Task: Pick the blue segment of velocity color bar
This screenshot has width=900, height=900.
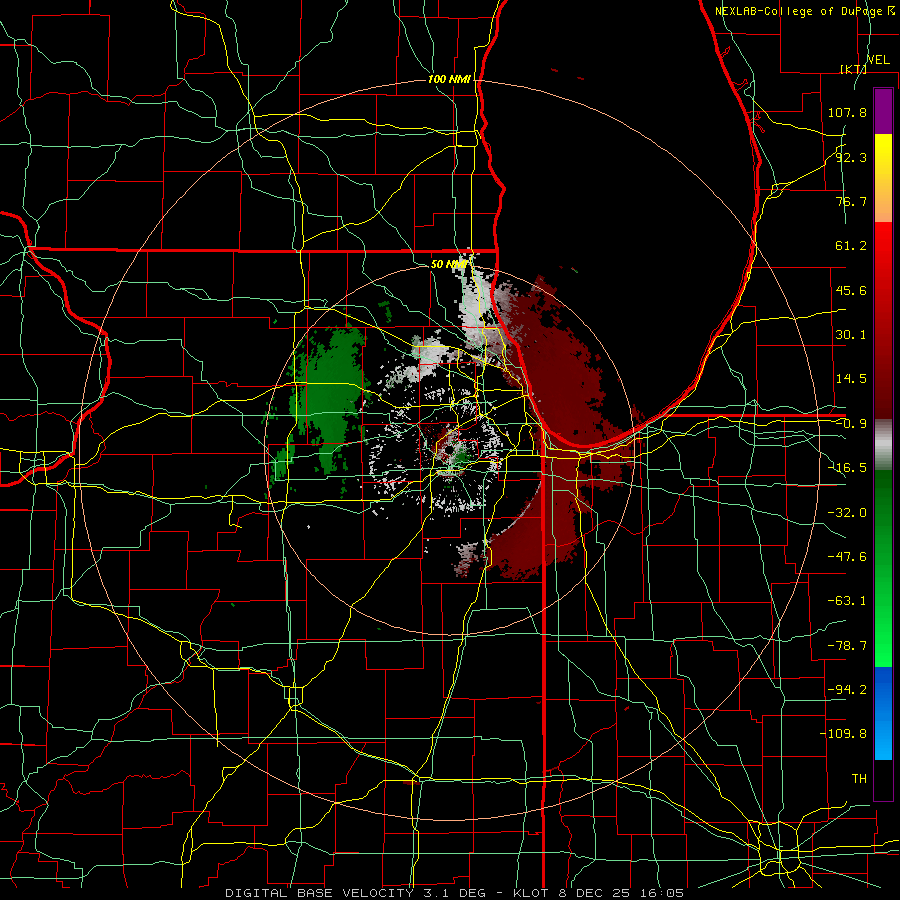Action: pyautogui.click(x=883, y=713)
